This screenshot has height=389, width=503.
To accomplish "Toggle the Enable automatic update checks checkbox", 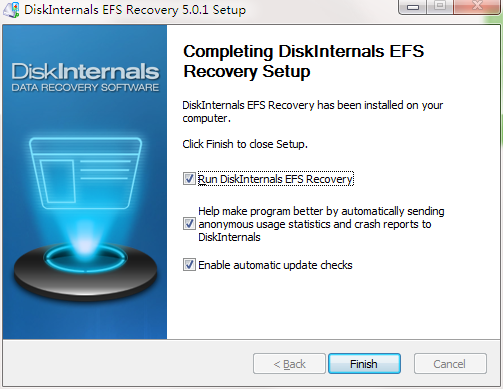I will tap(189, 265).
